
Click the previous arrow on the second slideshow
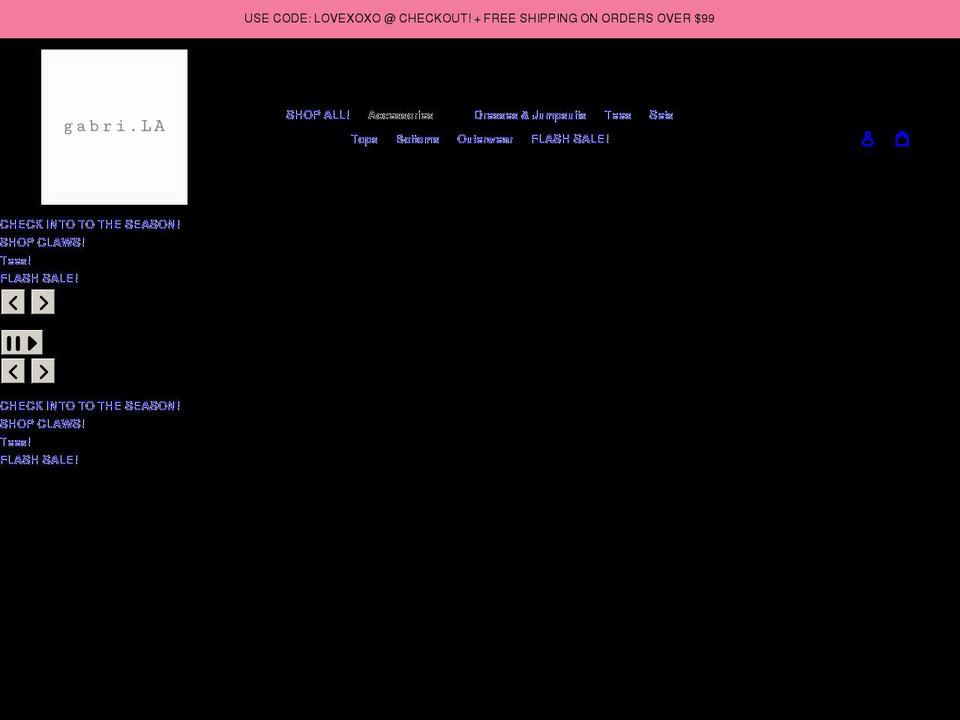click(13, 370)
